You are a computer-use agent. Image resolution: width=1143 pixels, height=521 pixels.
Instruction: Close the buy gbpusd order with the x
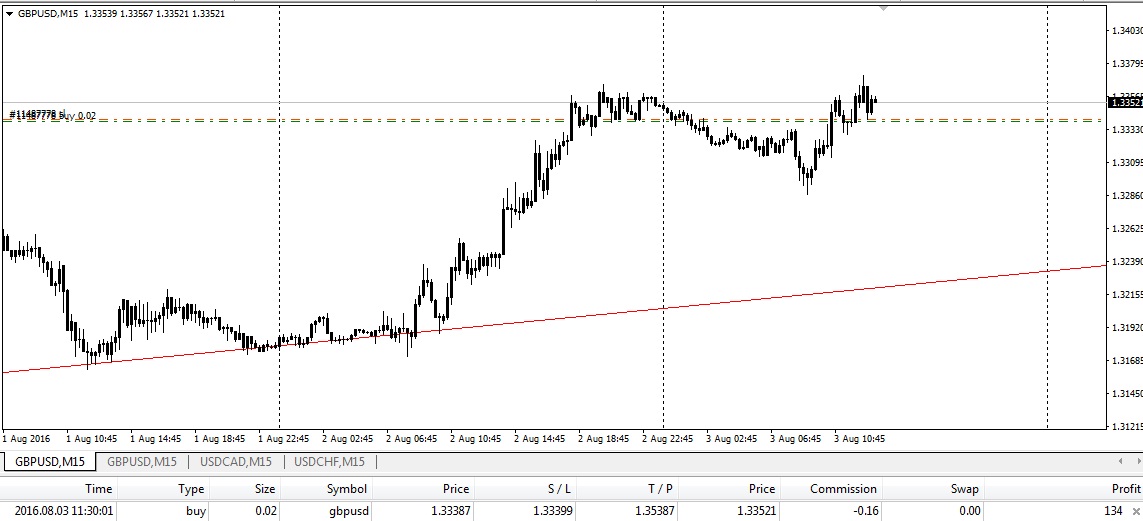(x=1136, y=512)
